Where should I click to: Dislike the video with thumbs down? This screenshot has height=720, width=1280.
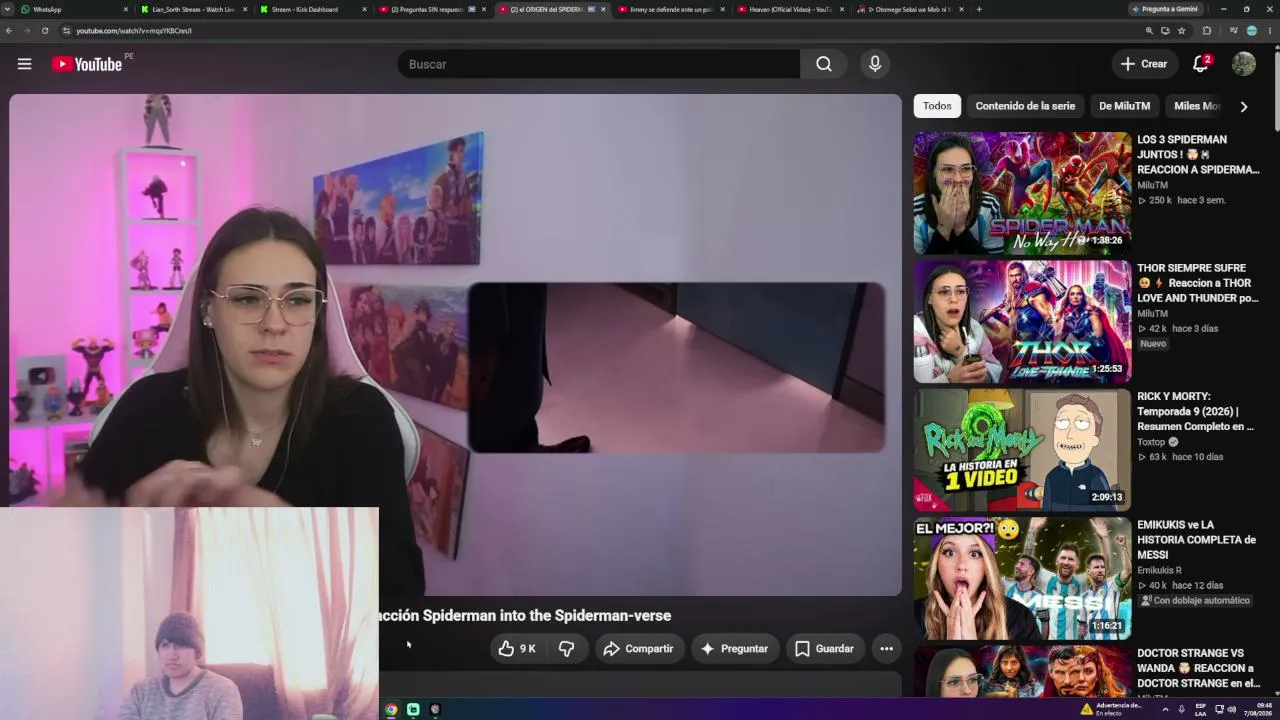point(566,649)
